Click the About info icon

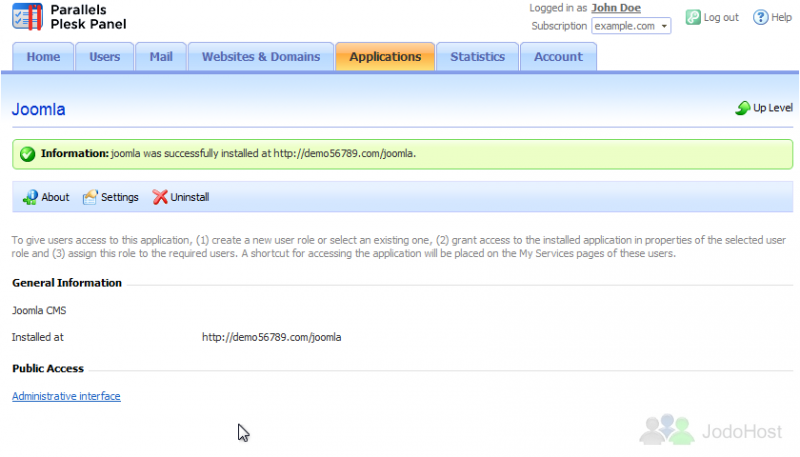click(x=30, y=197)
